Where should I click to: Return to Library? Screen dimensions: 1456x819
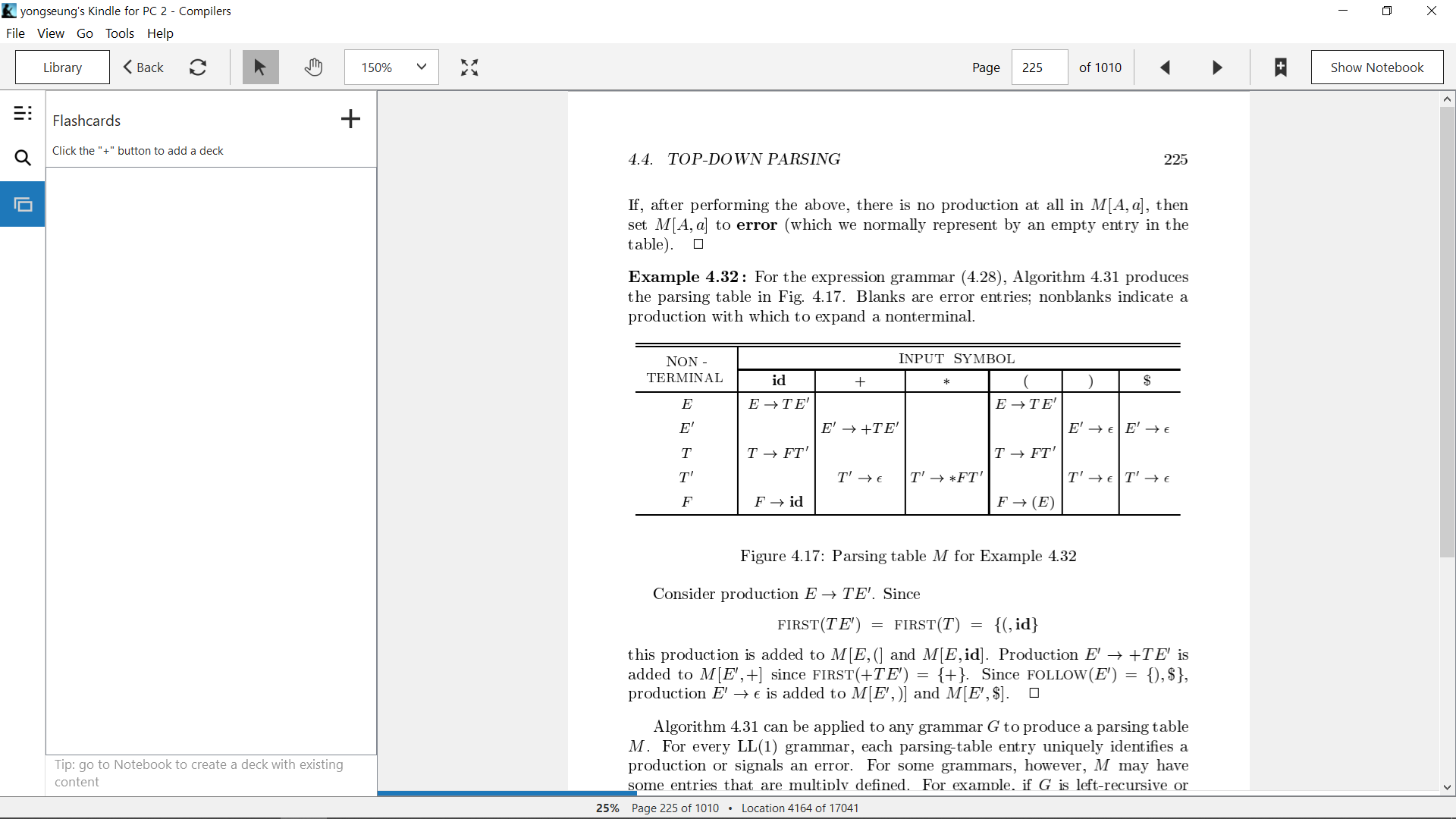62,67
